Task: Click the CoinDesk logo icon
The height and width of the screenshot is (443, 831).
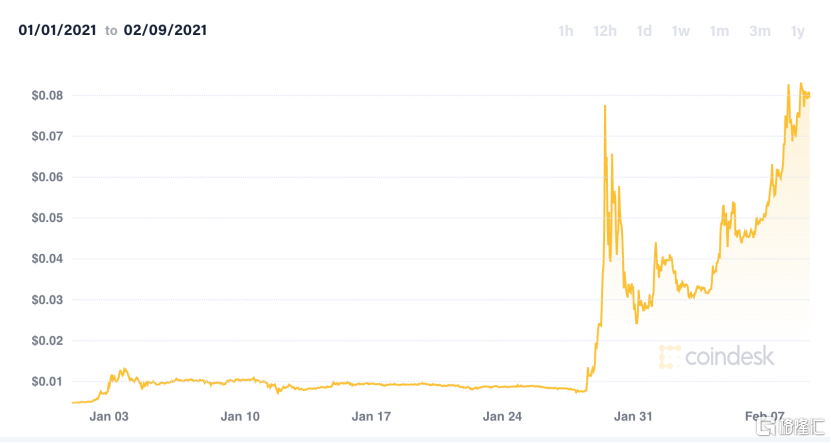Action: click(669, 357)
